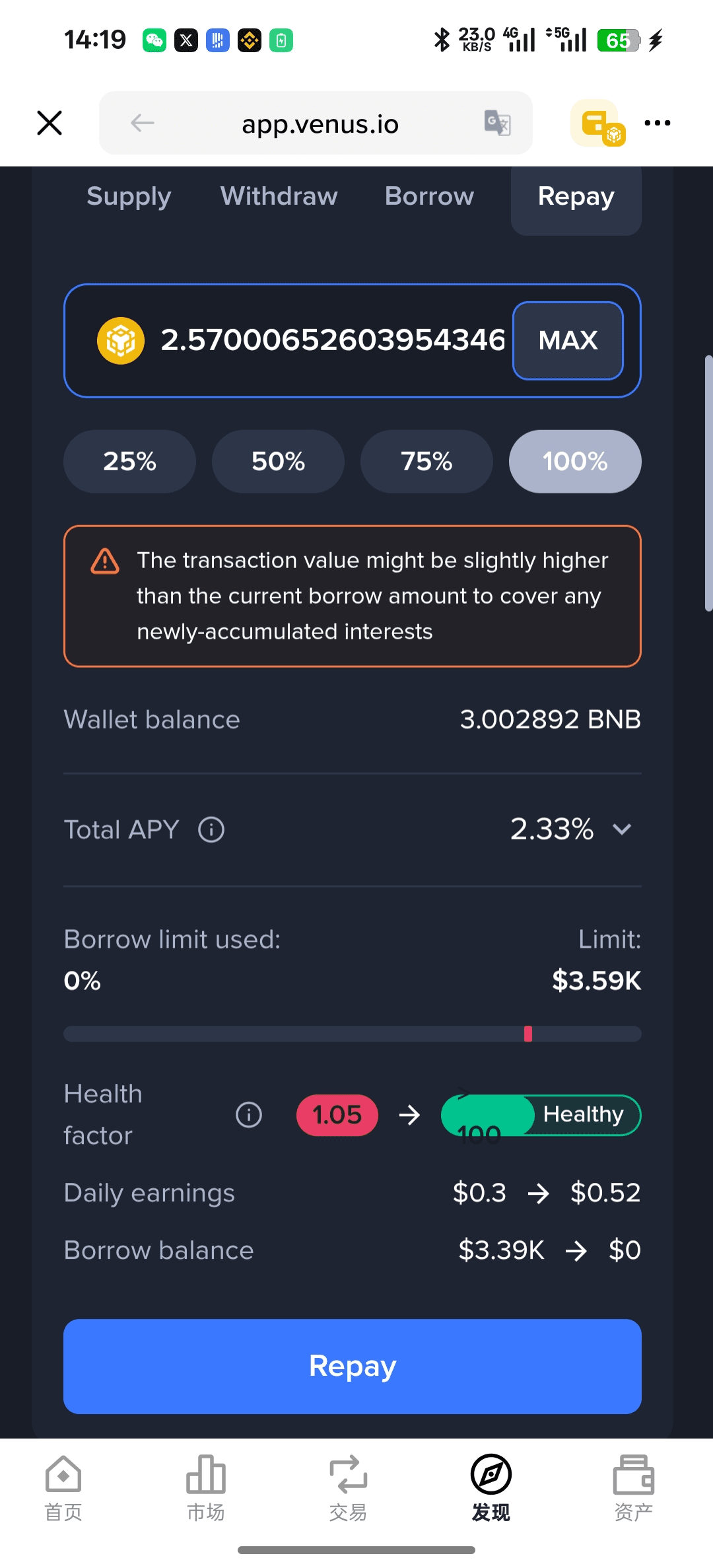Open the wallet switcher icon
Viewport: 713px width, 1568px height.
pyautogui.click(x=597, y=123)
